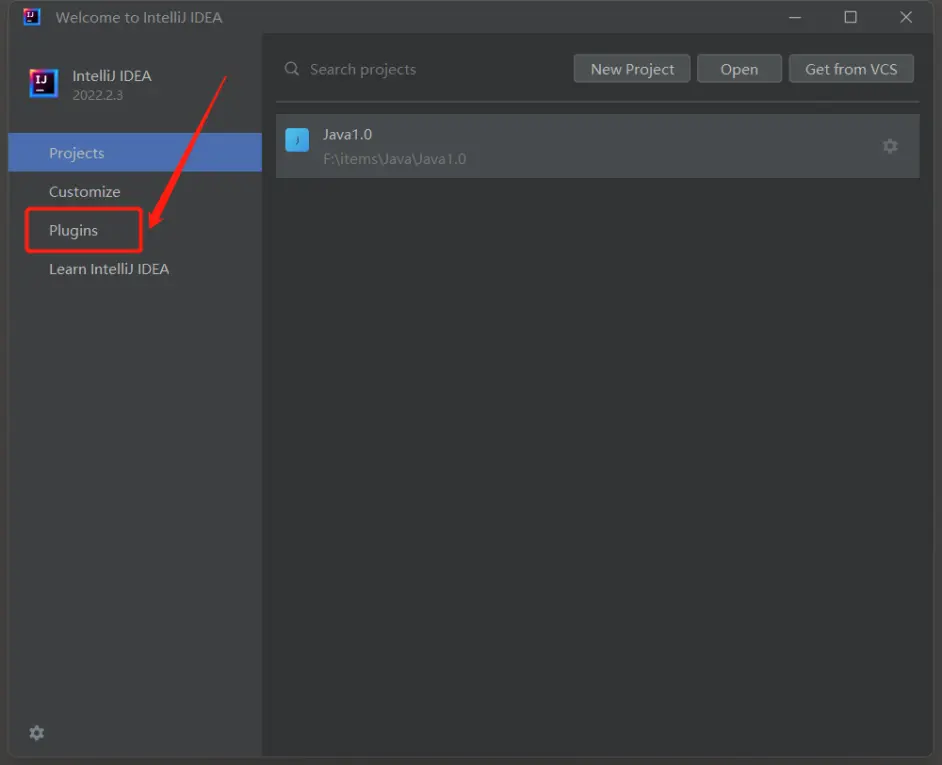Image resolution: width=942 pixels, height=765 pixels.
Task: Open gear options for Java1.0 project
Action: pyautogui.click(x=890, y=146)
